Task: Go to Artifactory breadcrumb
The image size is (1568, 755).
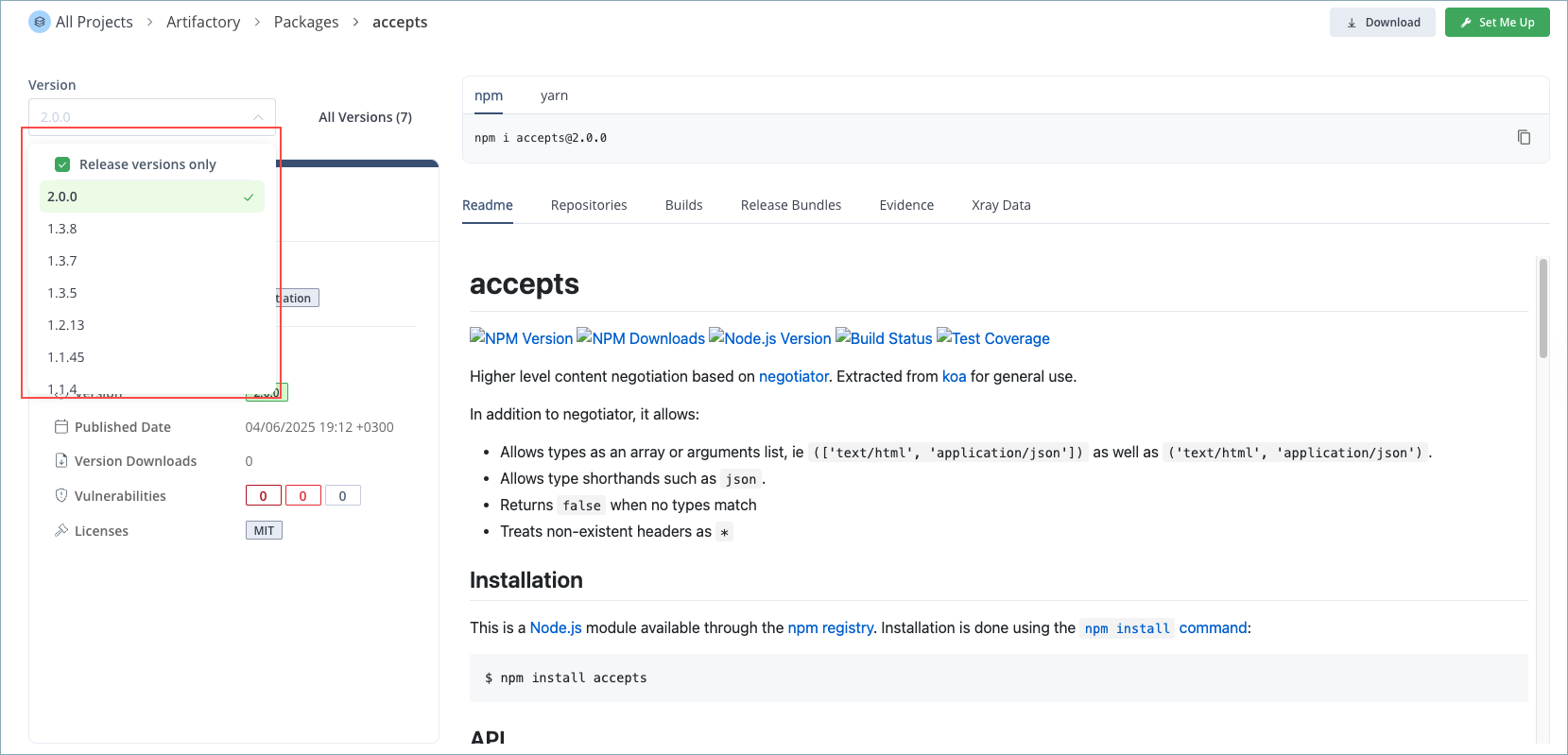Action: (203, 22)
